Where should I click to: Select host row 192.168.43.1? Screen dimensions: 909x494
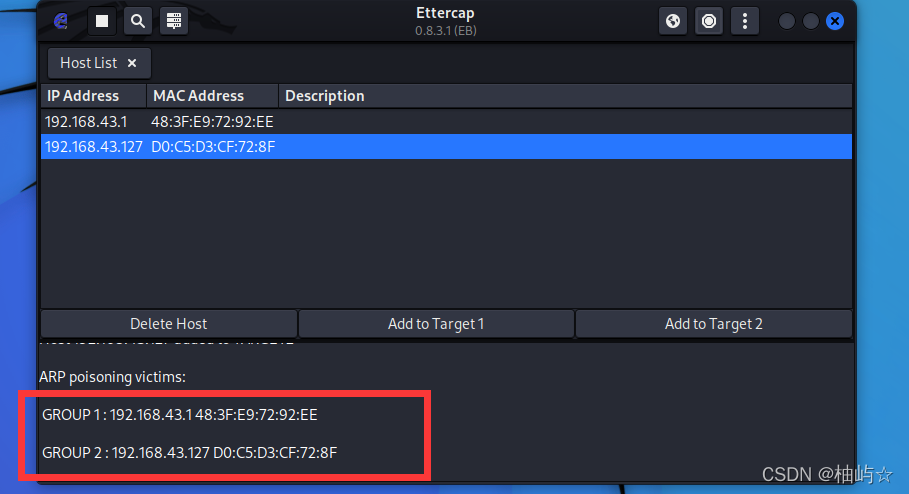pos(446,122)
